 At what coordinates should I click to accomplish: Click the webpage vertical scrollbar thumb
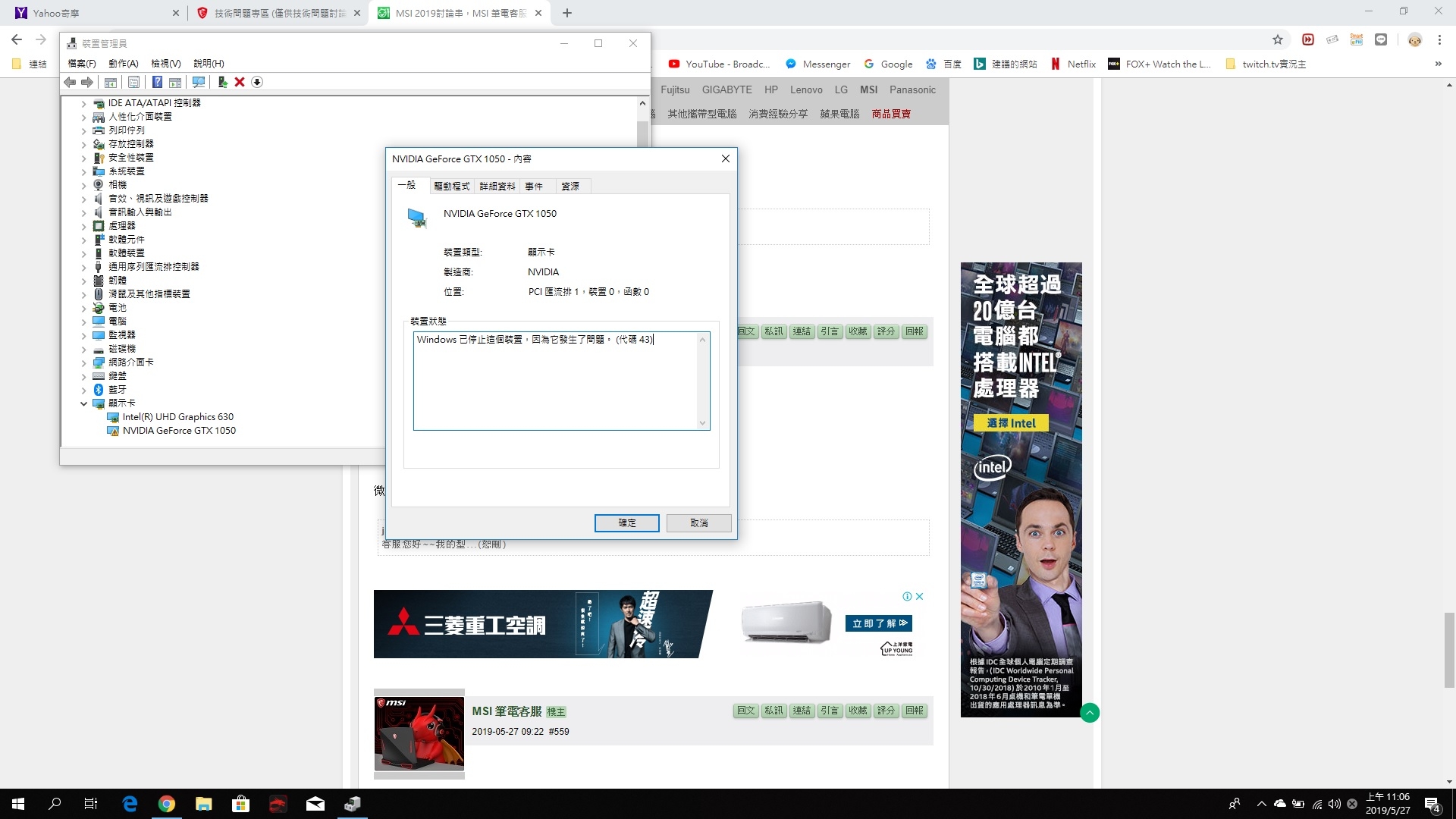pyautogui.click(x=1449, y=650)
